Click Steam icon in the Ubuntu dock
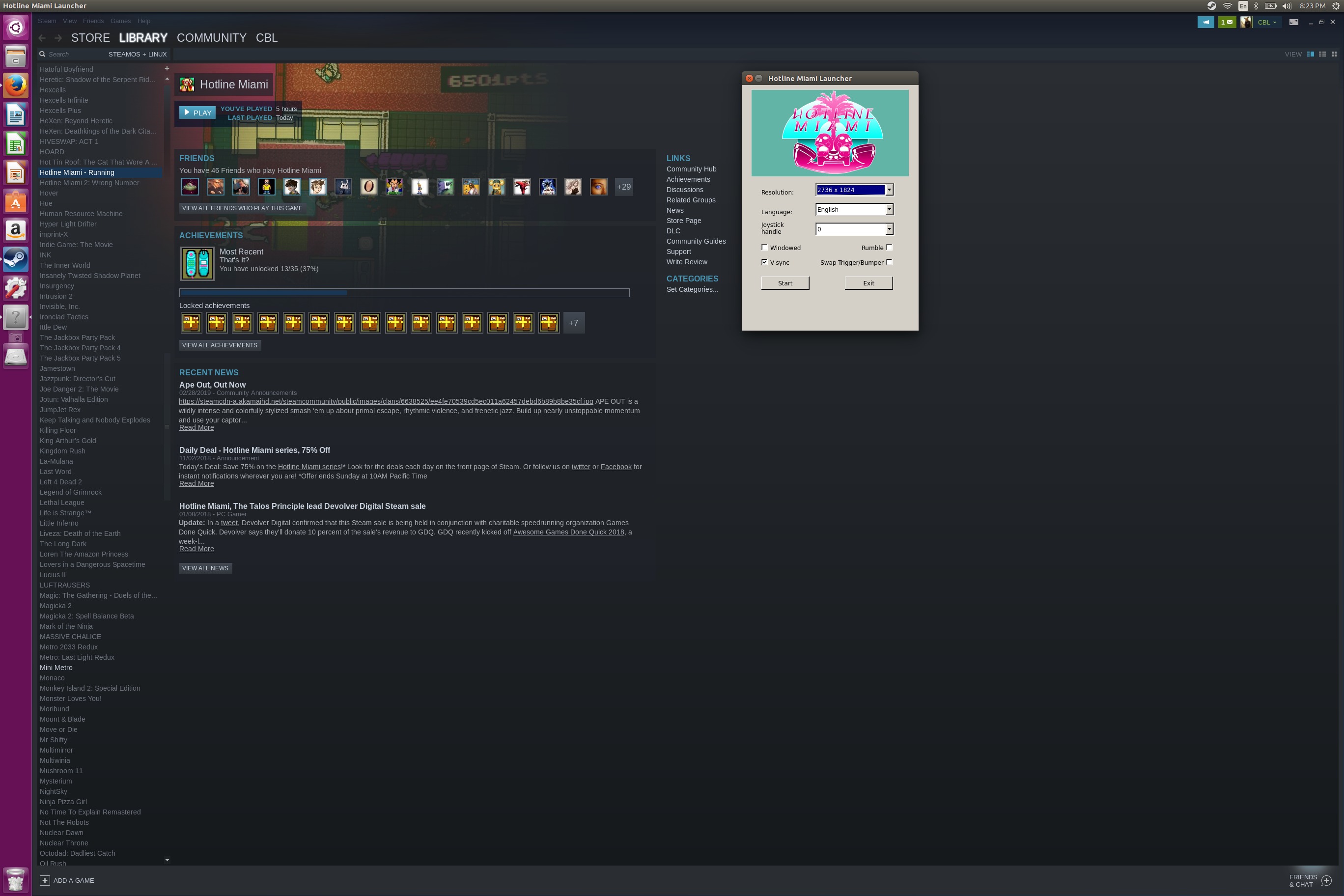This screenshot has height=896, width=1344. pyautogui.click(x=16, y=259)
